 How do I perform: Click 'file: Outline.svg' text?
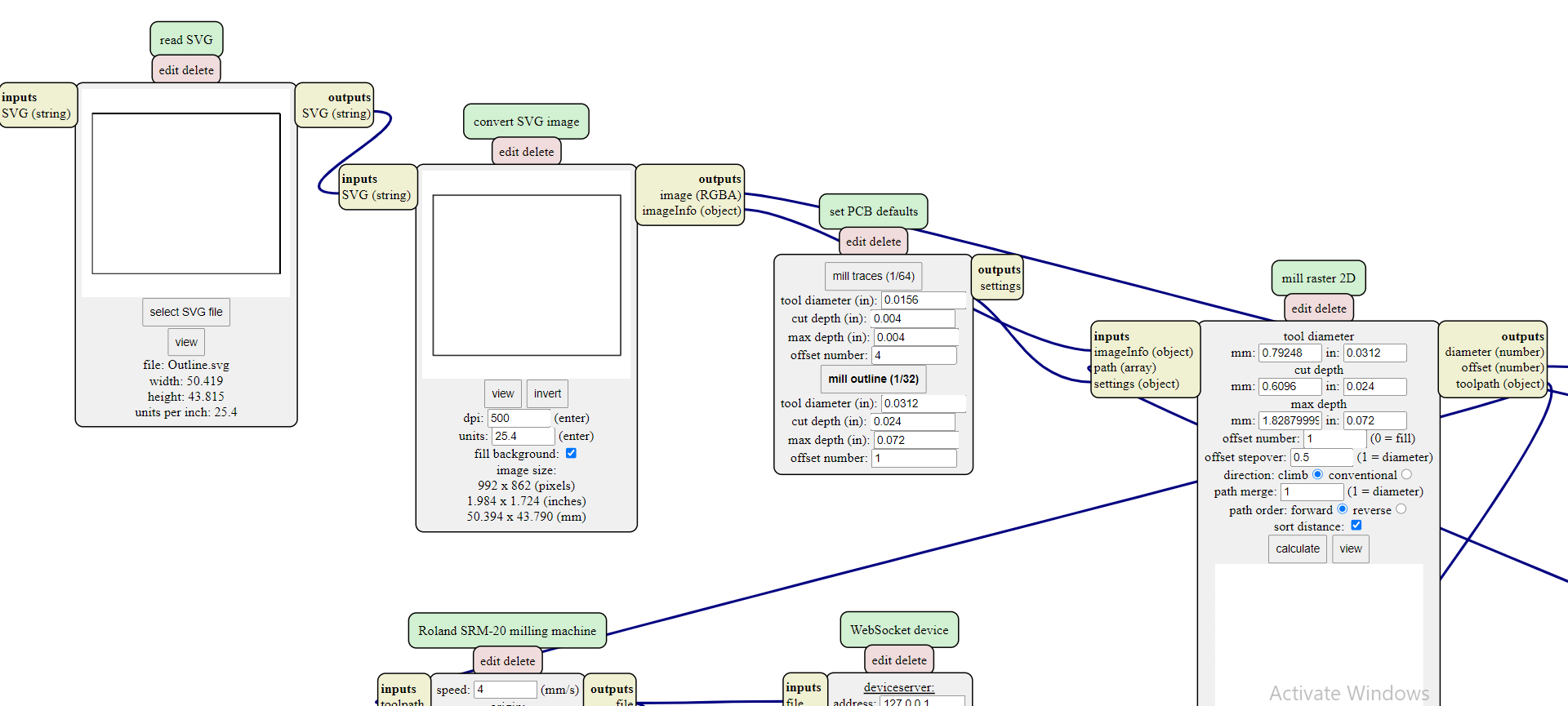pos(186,365)
